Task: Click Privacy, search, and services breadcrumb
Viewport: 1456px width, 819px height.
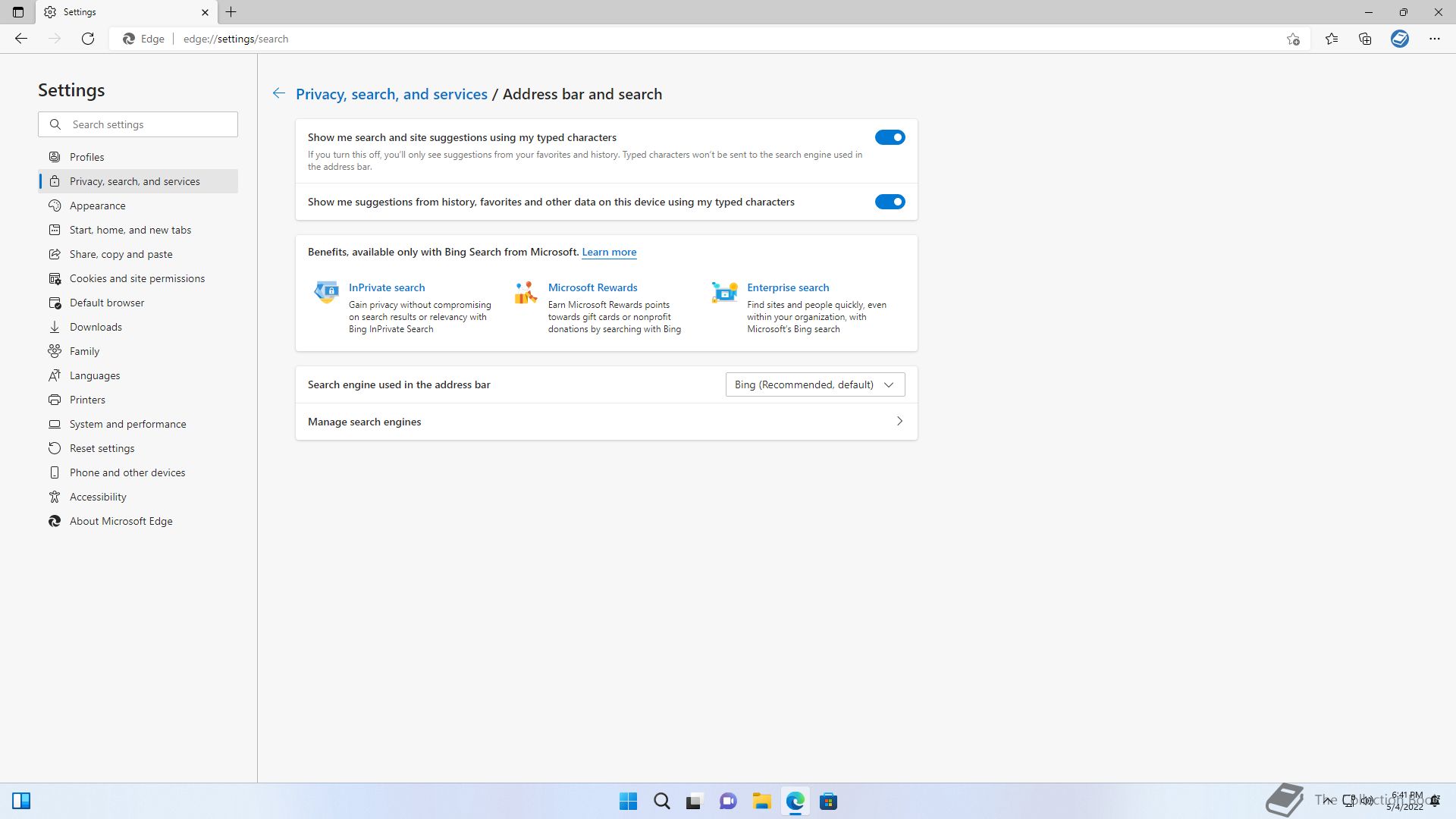Action: tap(391, 94)
